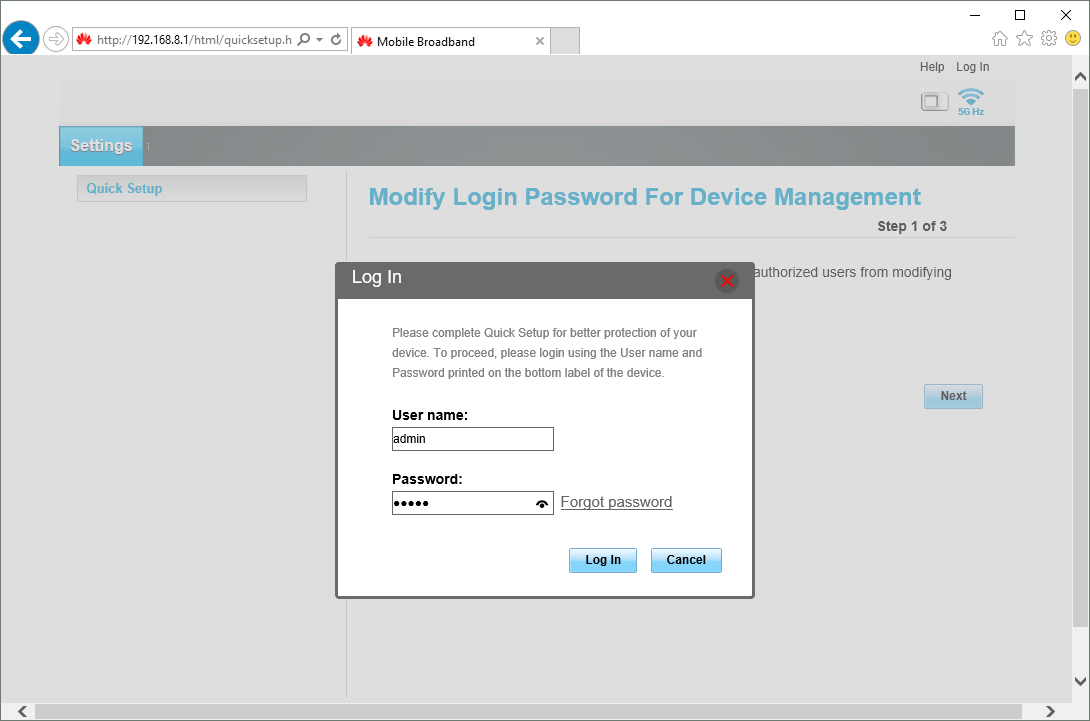This screenshot has width=1090, height=721.
Task: Open the Forgot password link
Action: click(616, 502)
